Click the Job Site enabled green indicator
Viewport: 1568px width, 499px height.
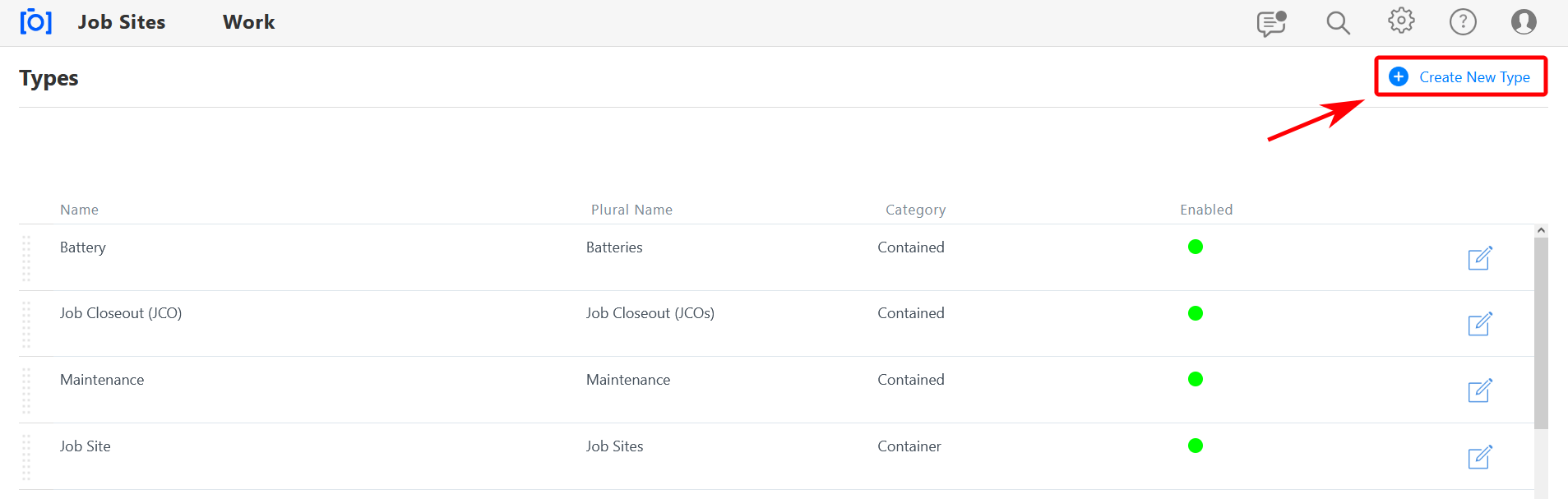[1196, 446]
